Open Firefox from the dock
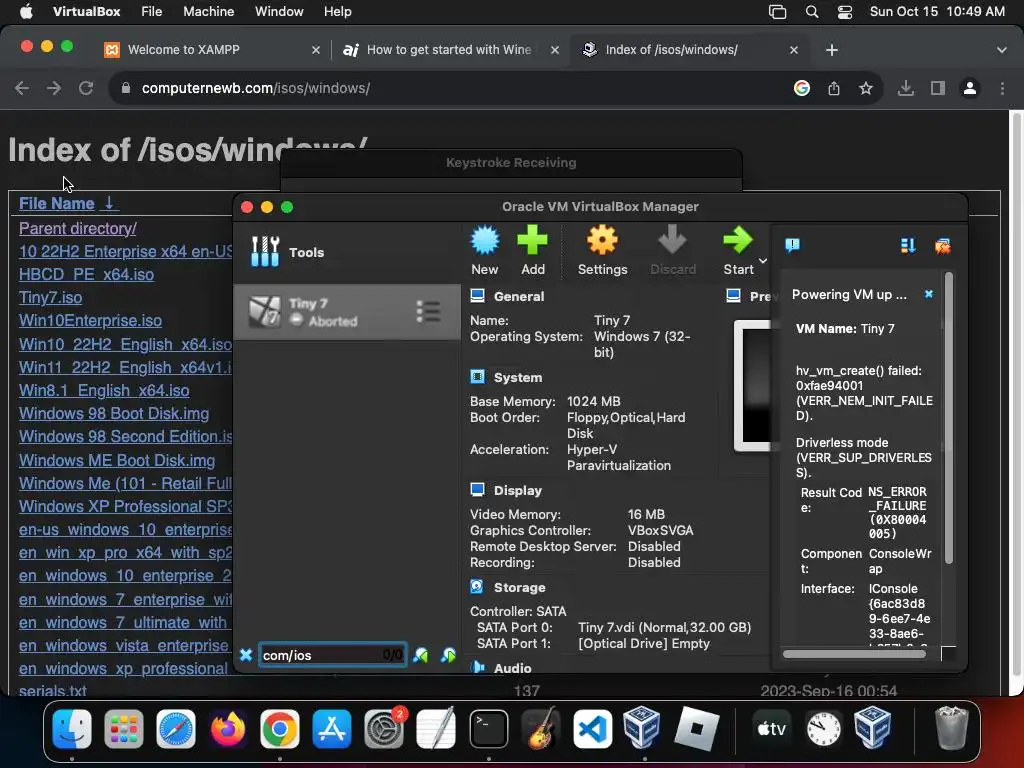Image resolution: width=1024 pixels, height=768 pixels. coord(227,729)
